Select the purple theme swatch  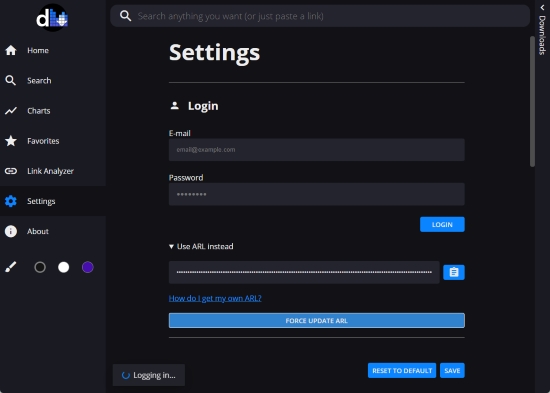click(88, 267)
